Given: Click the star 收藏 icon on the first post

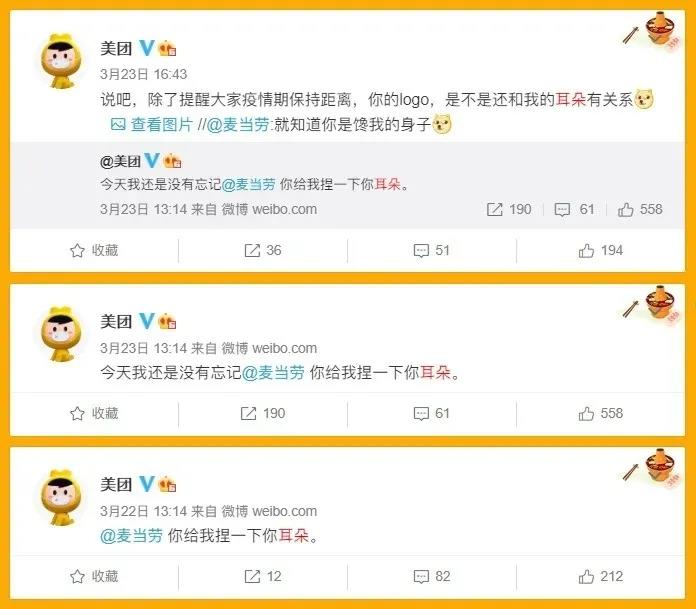Looking at the screenshot, I should [77, 251].
